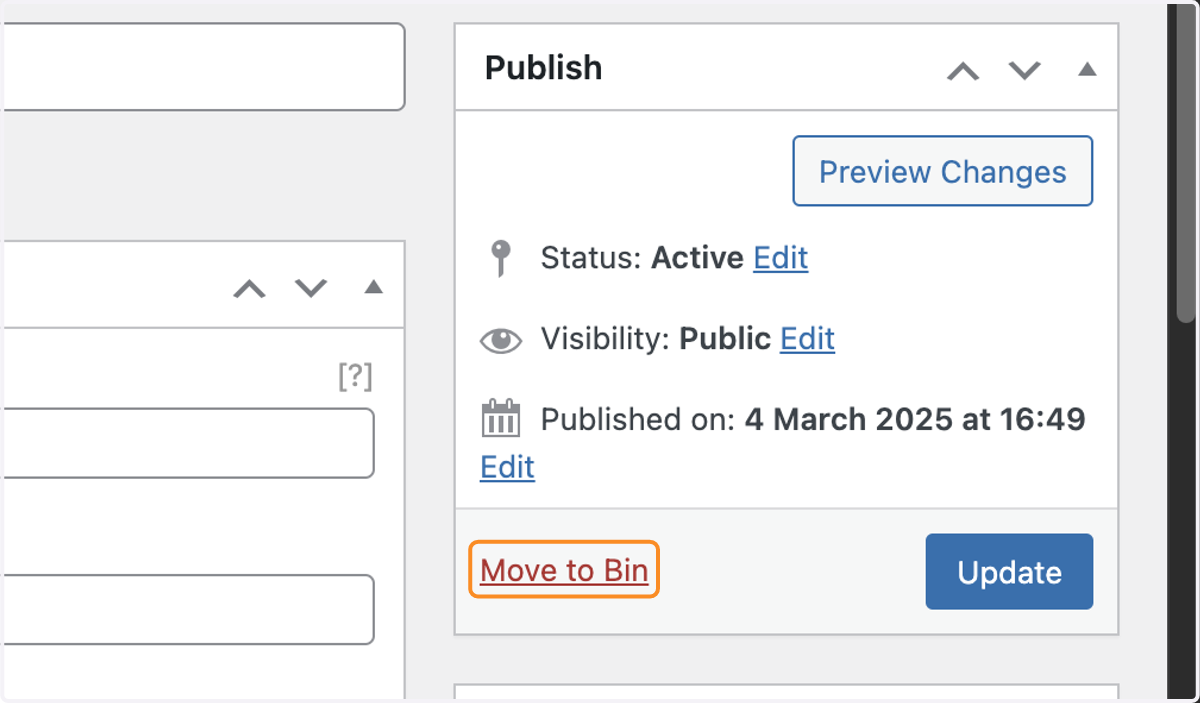Viewport: 1200px width, 703px height.
Task: Click the Publish panel heading
Action: point(544,68)
